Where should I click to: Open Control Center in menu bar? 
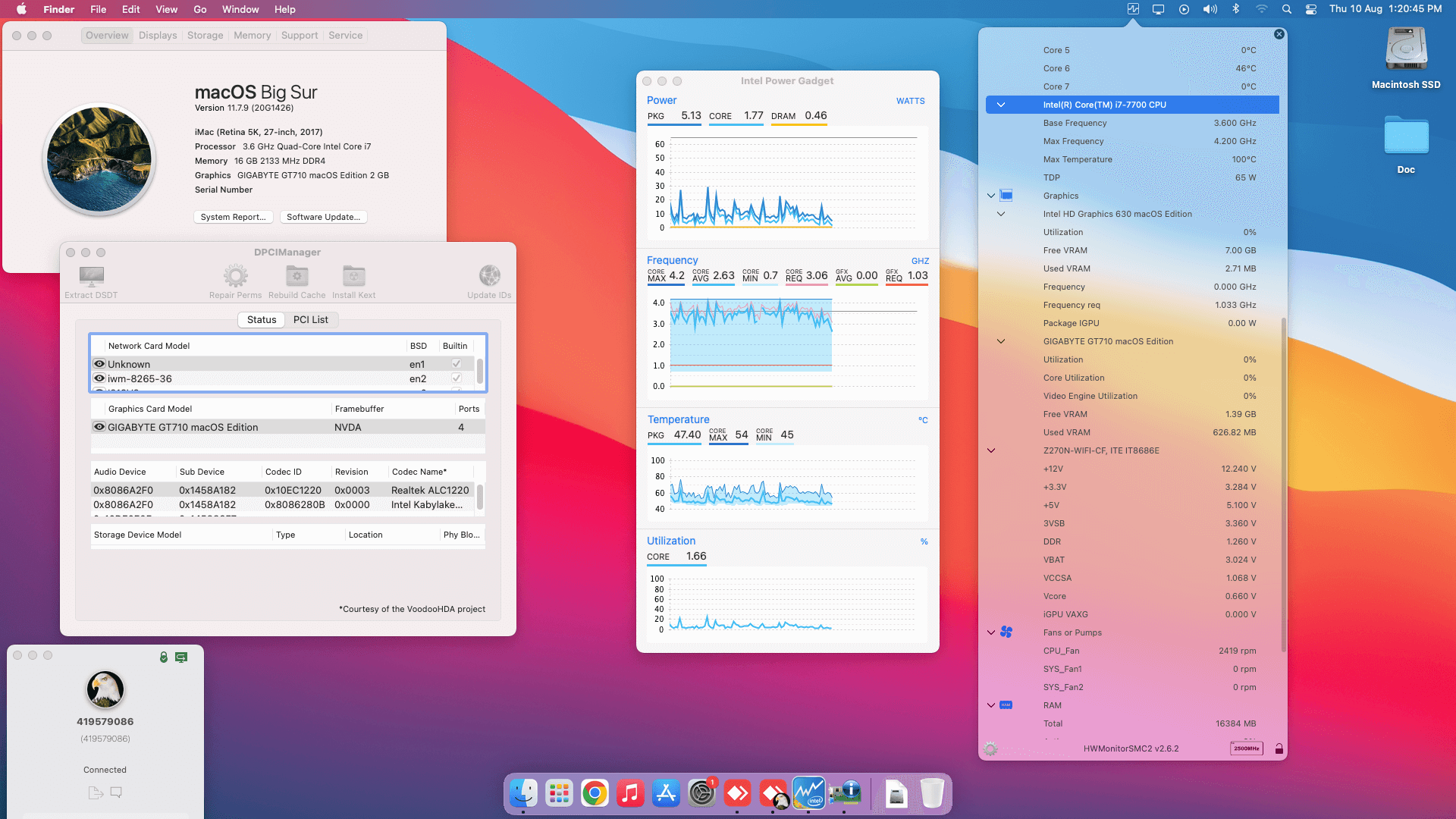click(x=1310, y=9)
